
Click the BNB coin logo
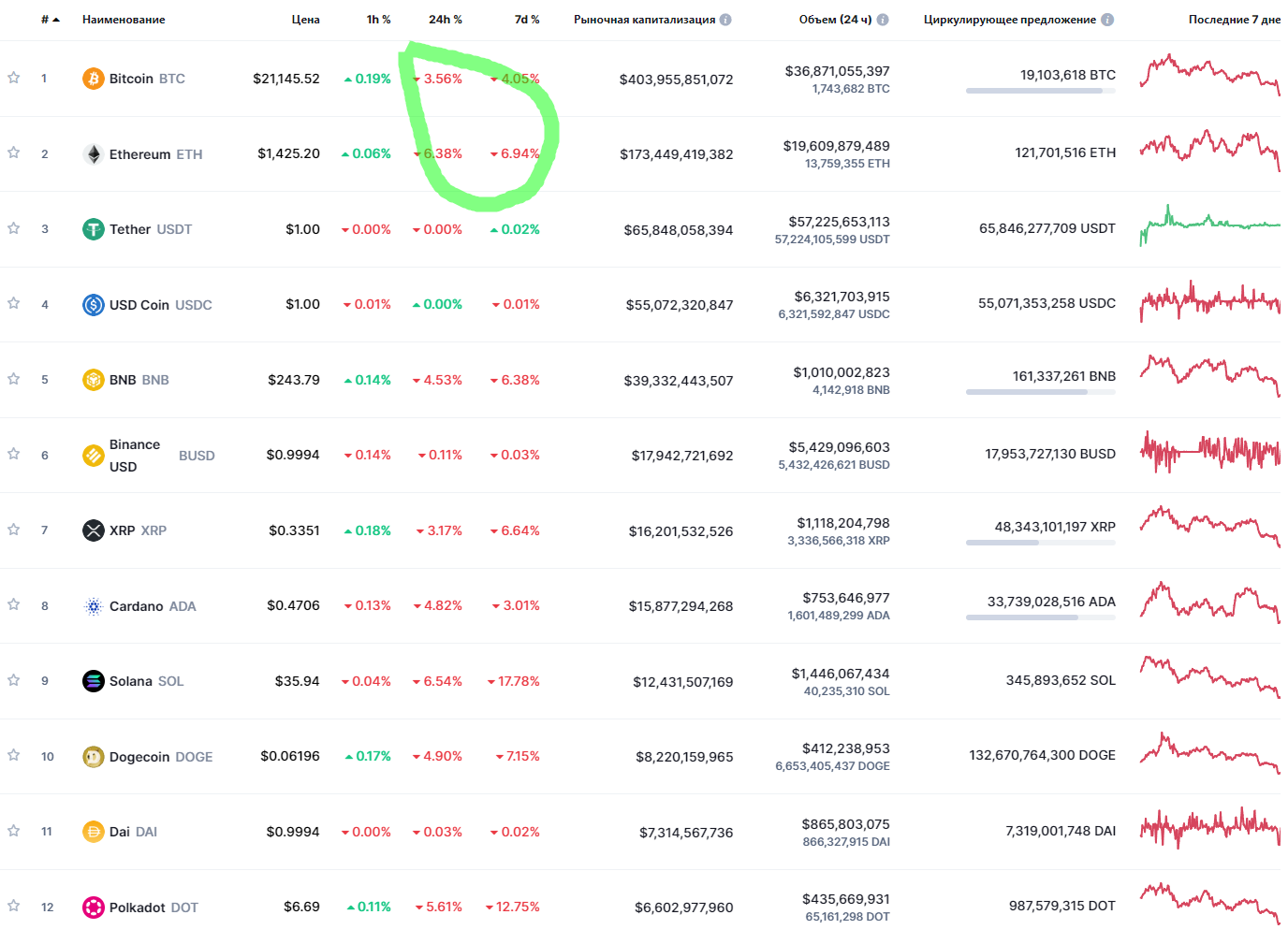pyautogui.click(x=94, y=380)
